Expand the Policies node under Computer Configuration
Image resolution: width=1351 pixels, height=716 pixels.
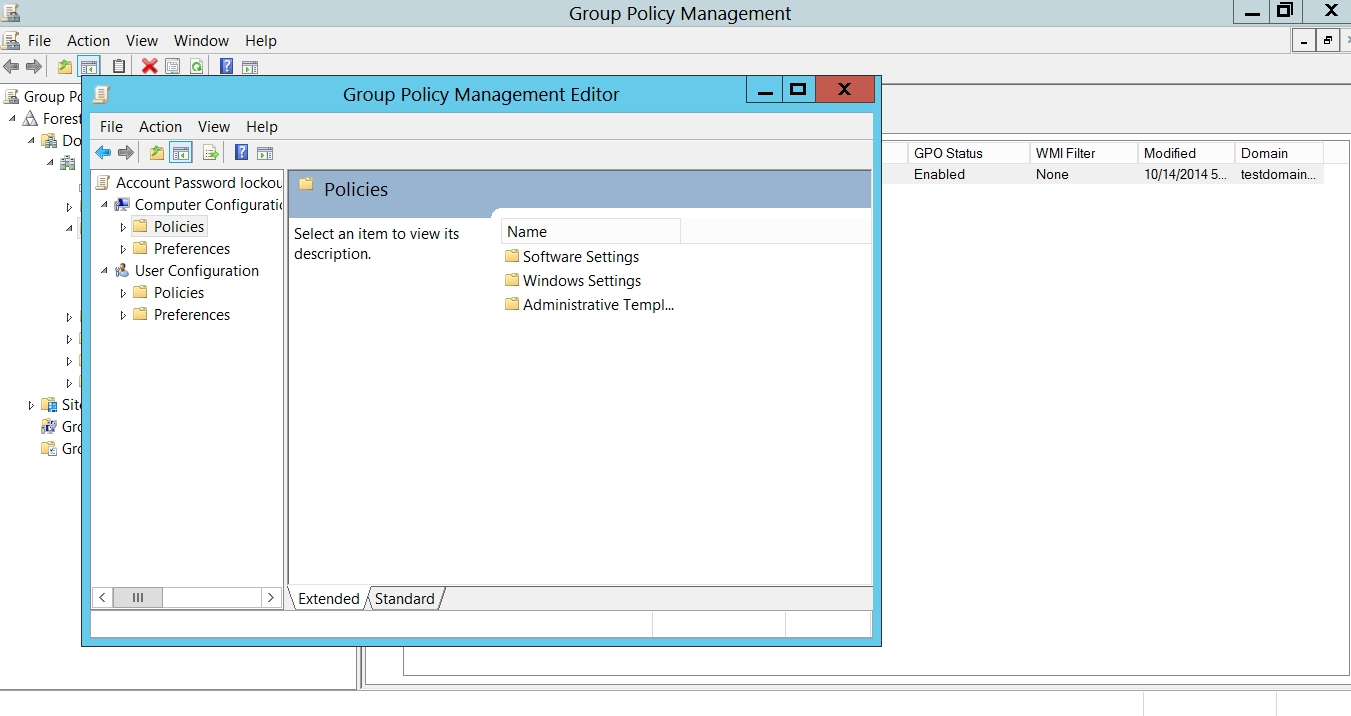[x=124, y=227]
